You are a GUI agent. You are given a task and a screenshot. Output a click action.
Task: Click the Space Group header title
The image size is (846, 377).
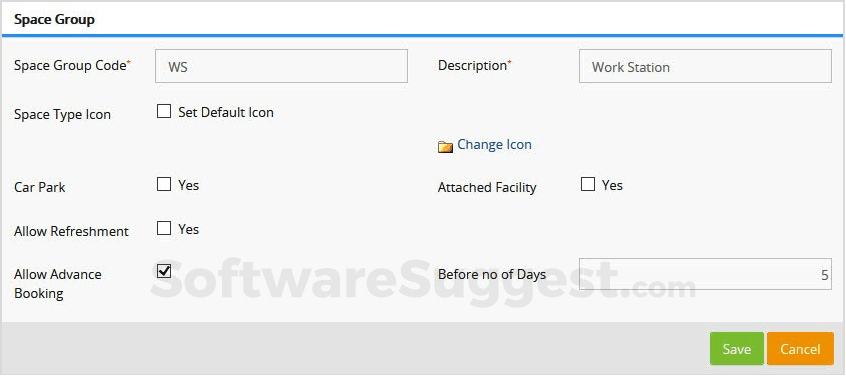tap(54, 19)
